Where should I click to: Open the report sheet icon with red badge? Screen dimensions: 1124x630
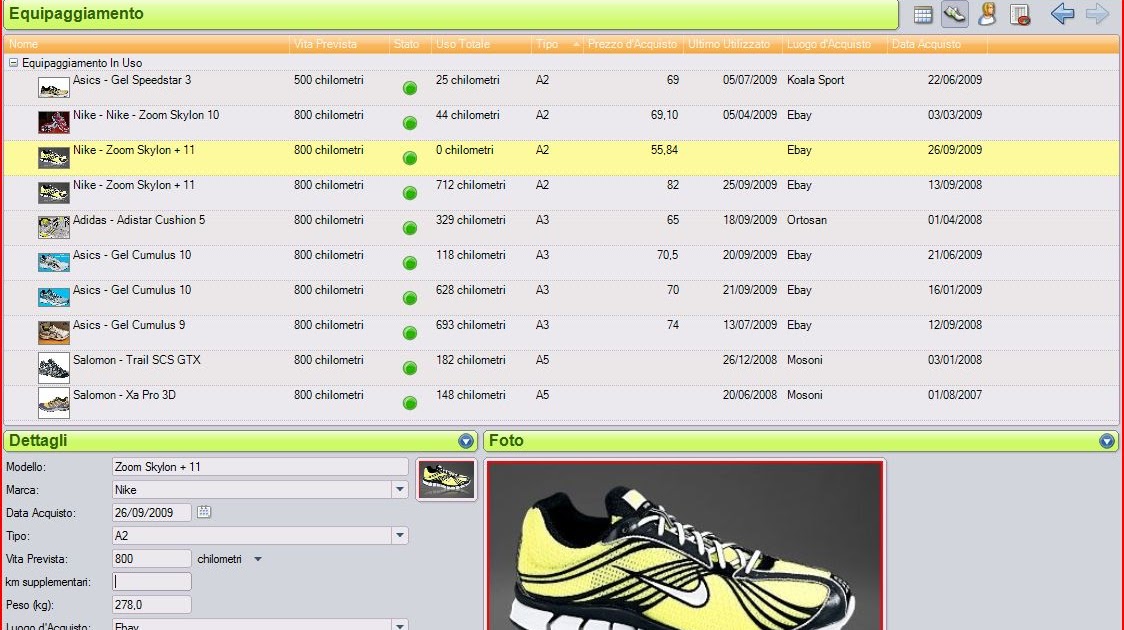(1019, 14)
